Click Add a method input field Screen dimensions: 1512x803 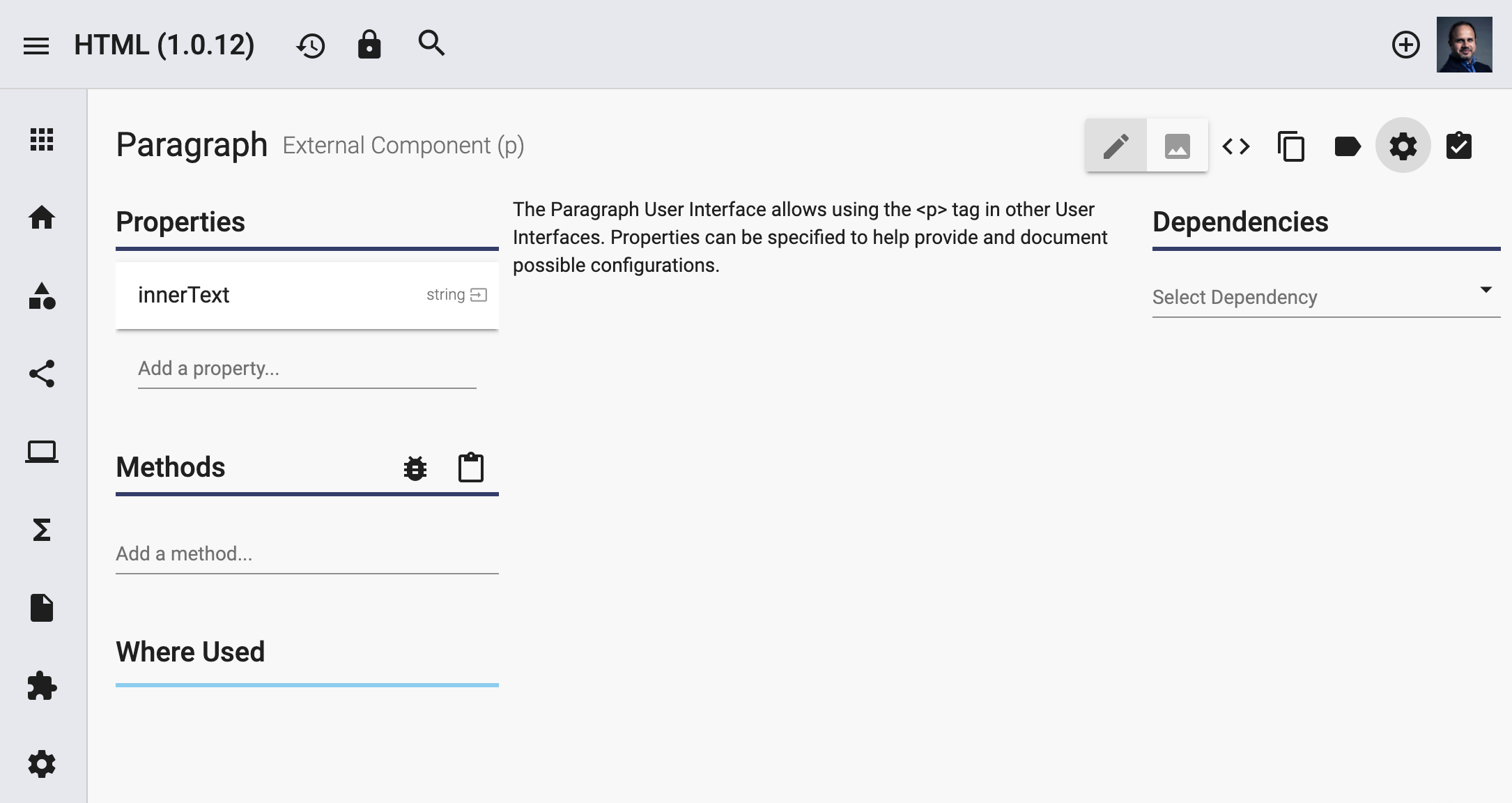pos(306,553)
